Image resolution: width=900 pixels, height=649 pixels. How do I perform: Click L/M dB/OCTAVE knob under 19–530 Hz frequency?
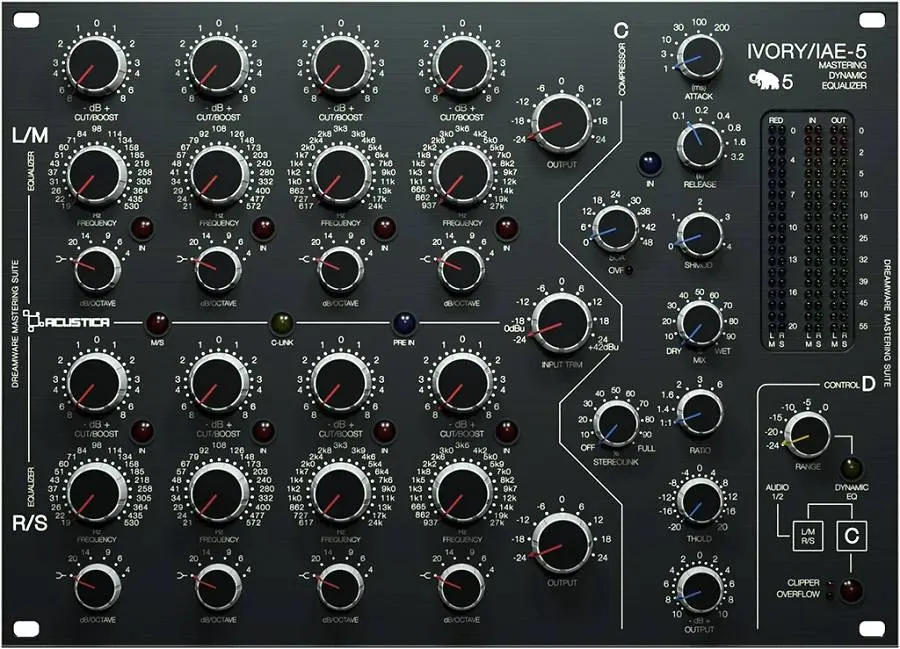[x=96, y=270]
